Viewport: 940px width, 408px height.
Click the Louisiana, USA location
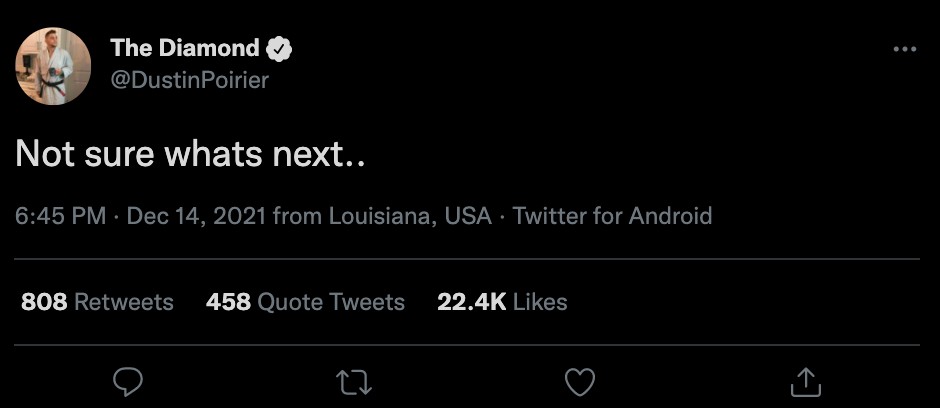click(410, 216)
